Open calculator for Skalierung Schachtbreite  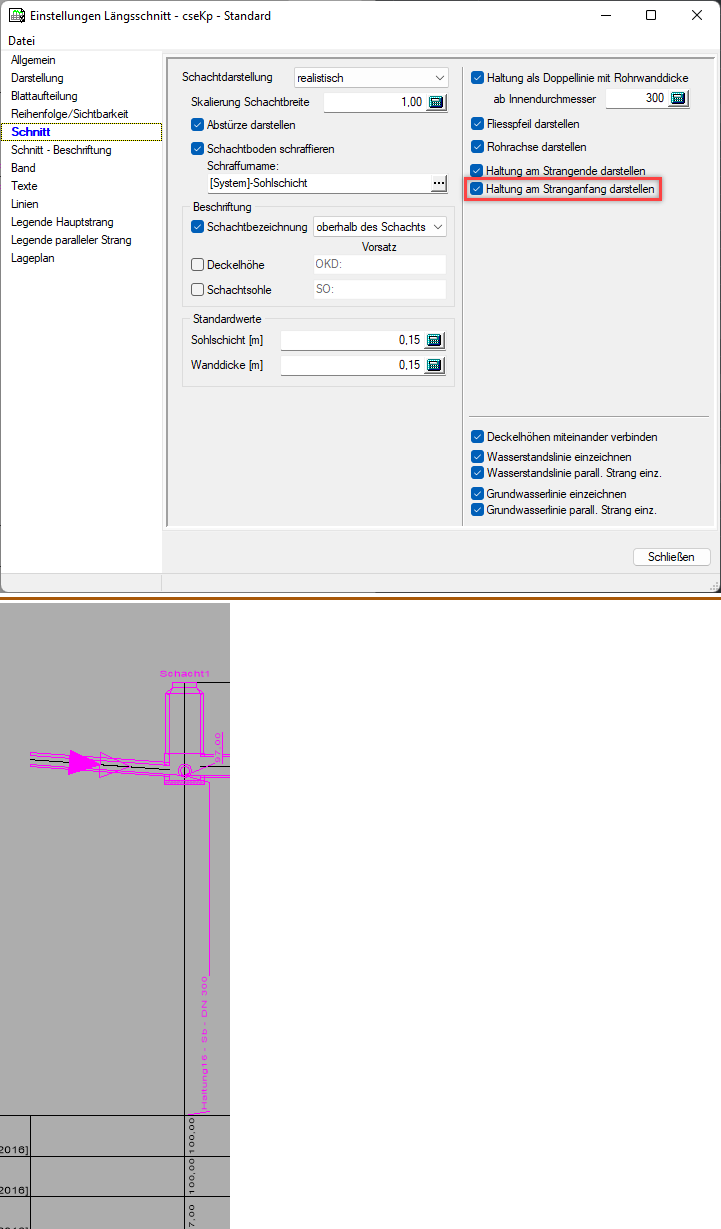pyautogui.click(x=436, y=102)
